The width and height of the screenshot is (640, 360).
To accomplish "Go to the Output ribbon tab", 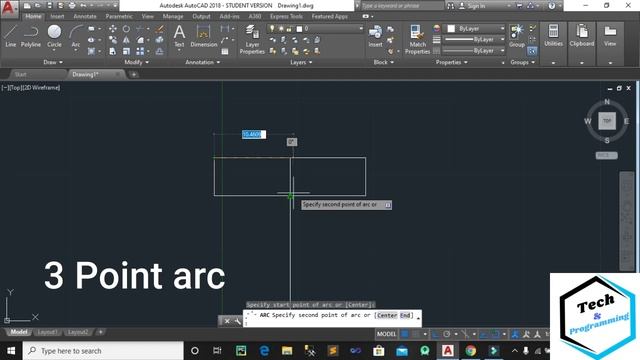I will point(201,16).
